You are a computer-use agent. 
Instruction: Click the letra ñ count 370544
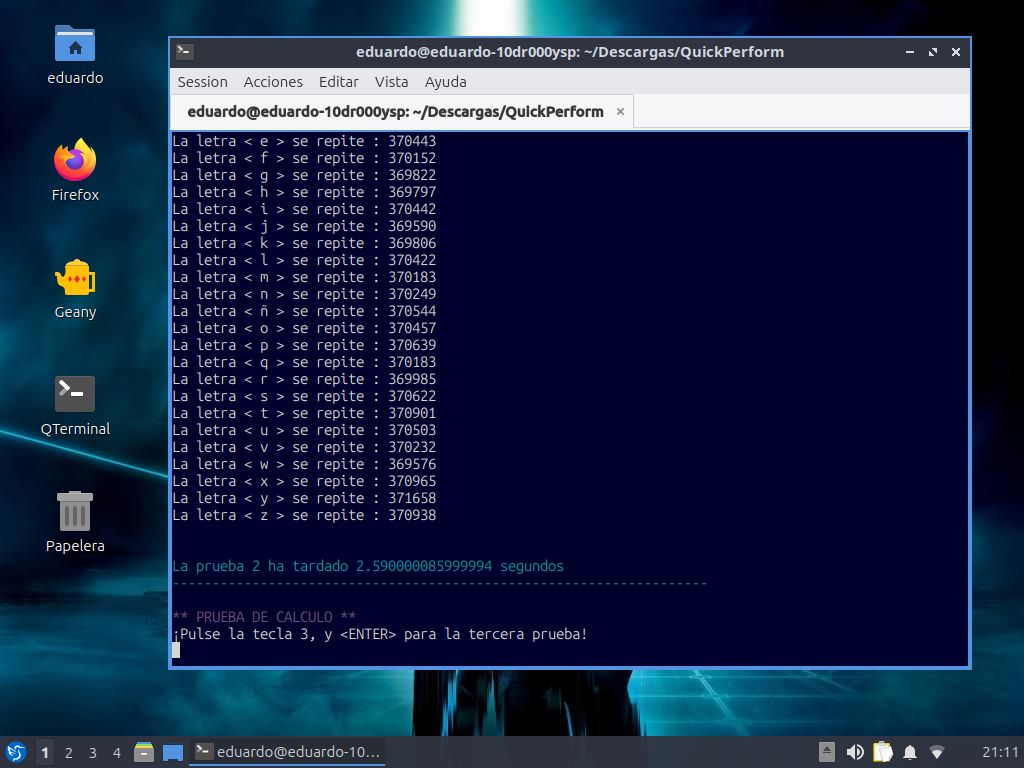pos(412,311)
